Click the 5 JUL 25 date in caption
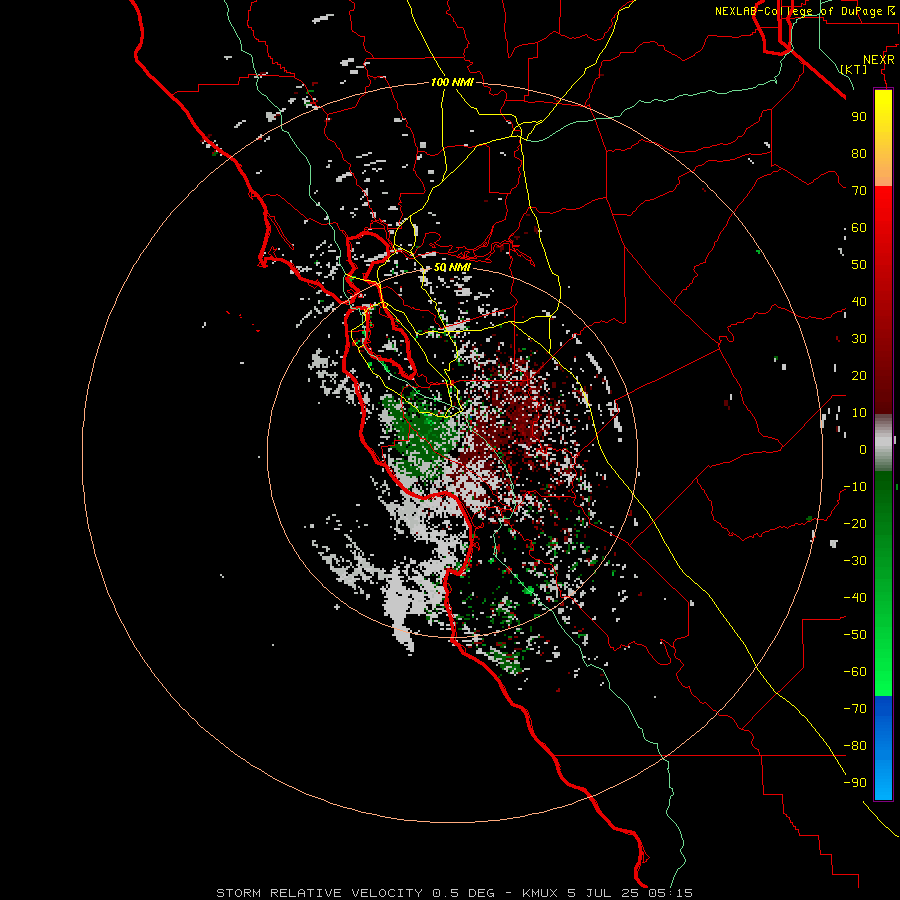 pyautogui.click(x=606, y=893)
